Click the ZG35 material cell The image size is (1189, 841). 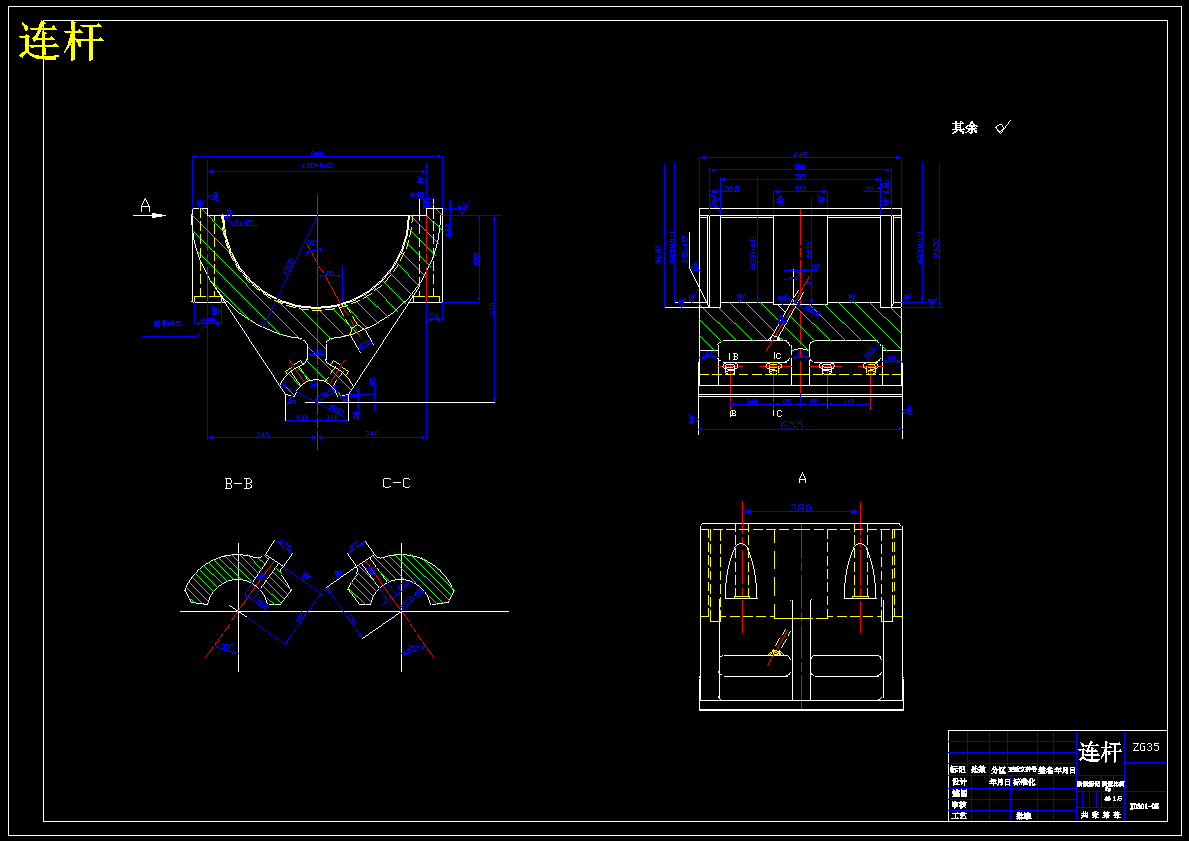(x=1145, y=747)
